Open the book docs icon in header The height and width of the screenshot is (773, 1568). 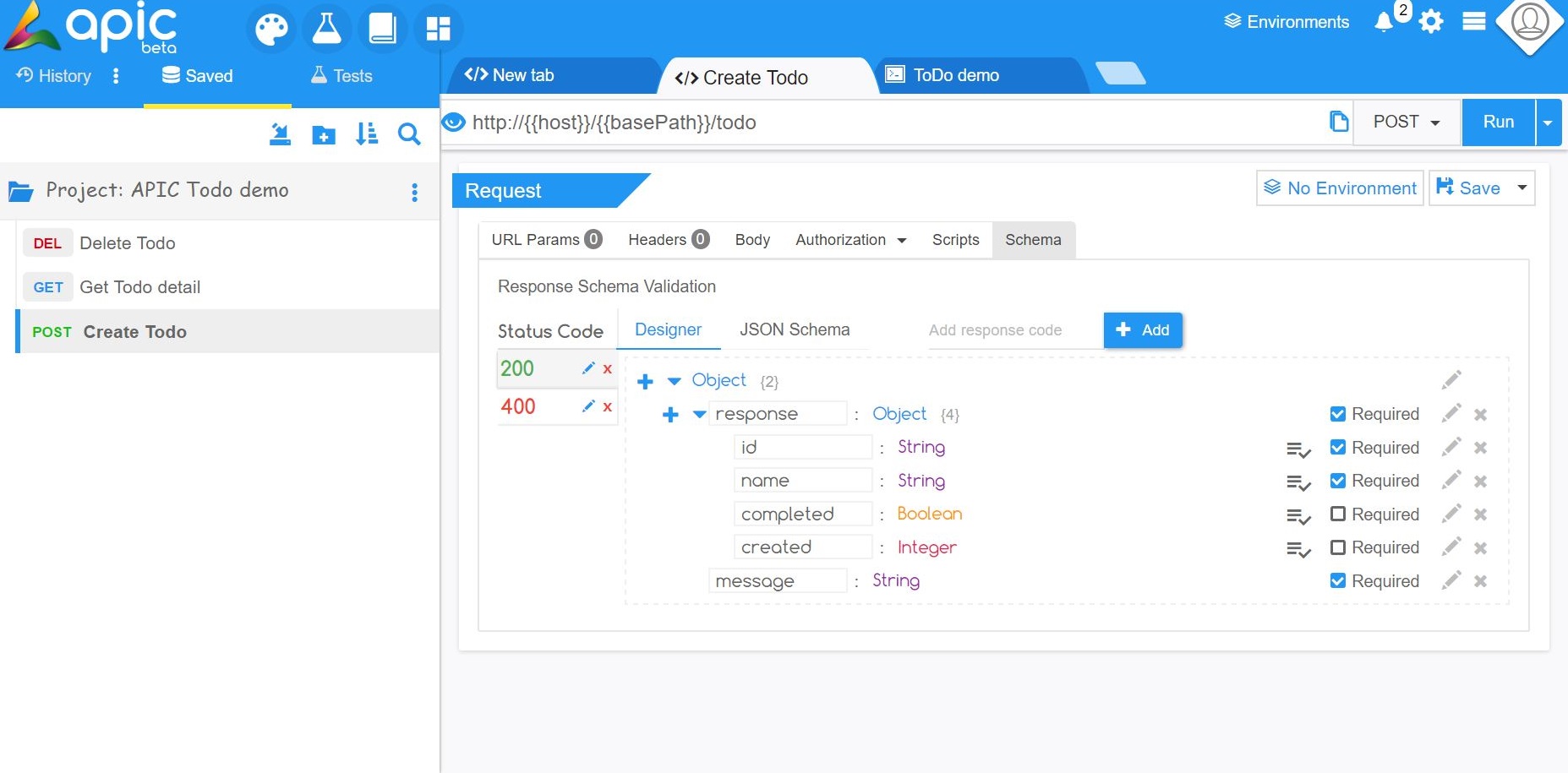click(x=382, y=29)
